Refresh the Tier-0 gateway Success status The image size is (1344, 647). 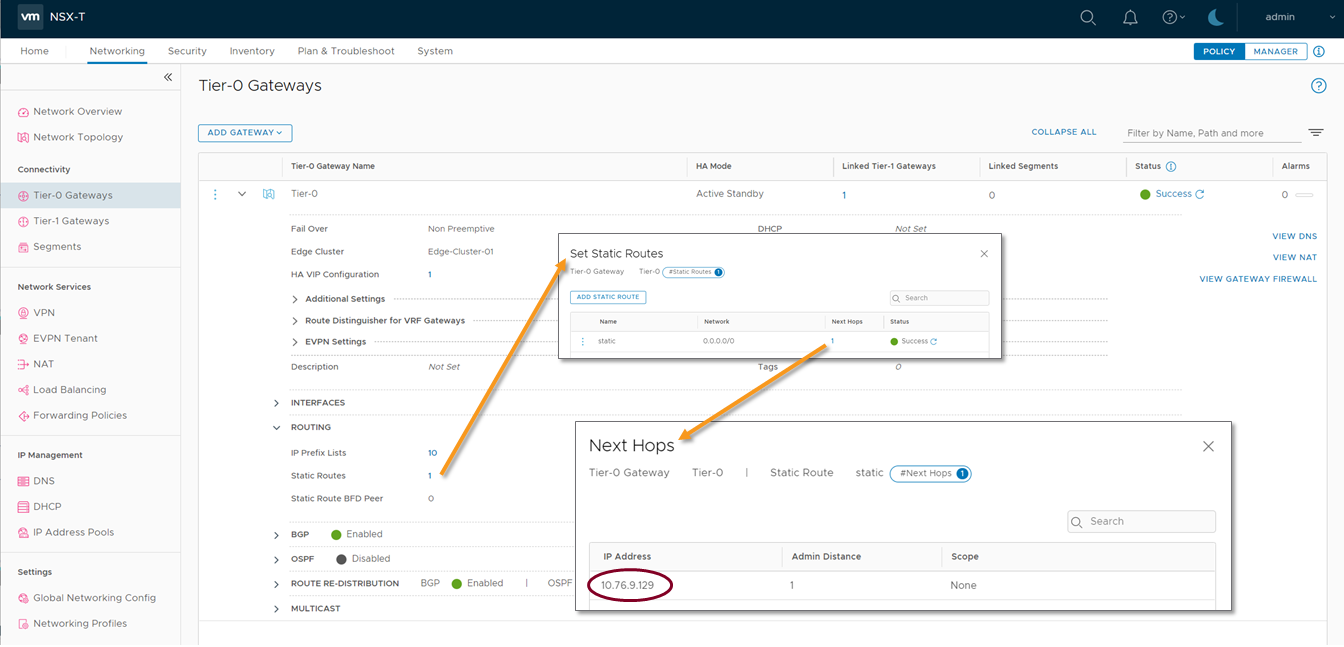click(x=1200, y=194)
